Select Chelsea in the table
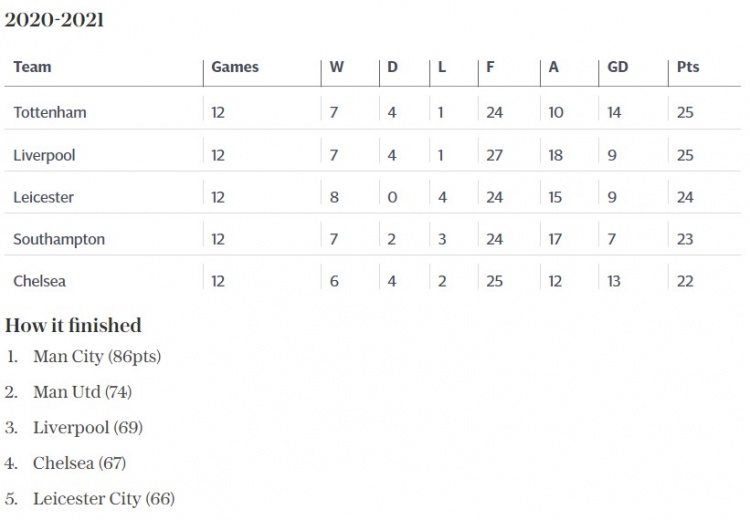 pyautogui.click(x=39, y=281)
